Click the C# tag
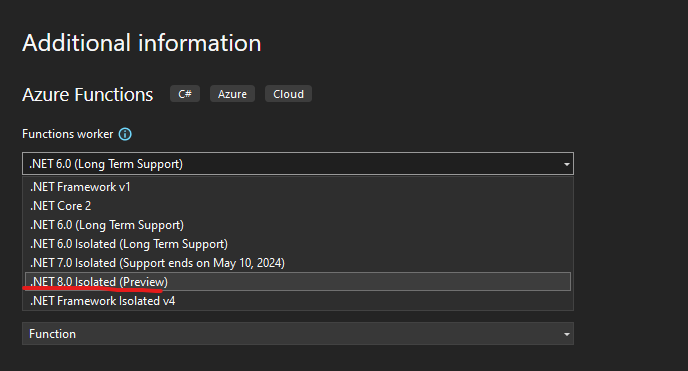Screen dimensions: 688x371 [185, 94]
